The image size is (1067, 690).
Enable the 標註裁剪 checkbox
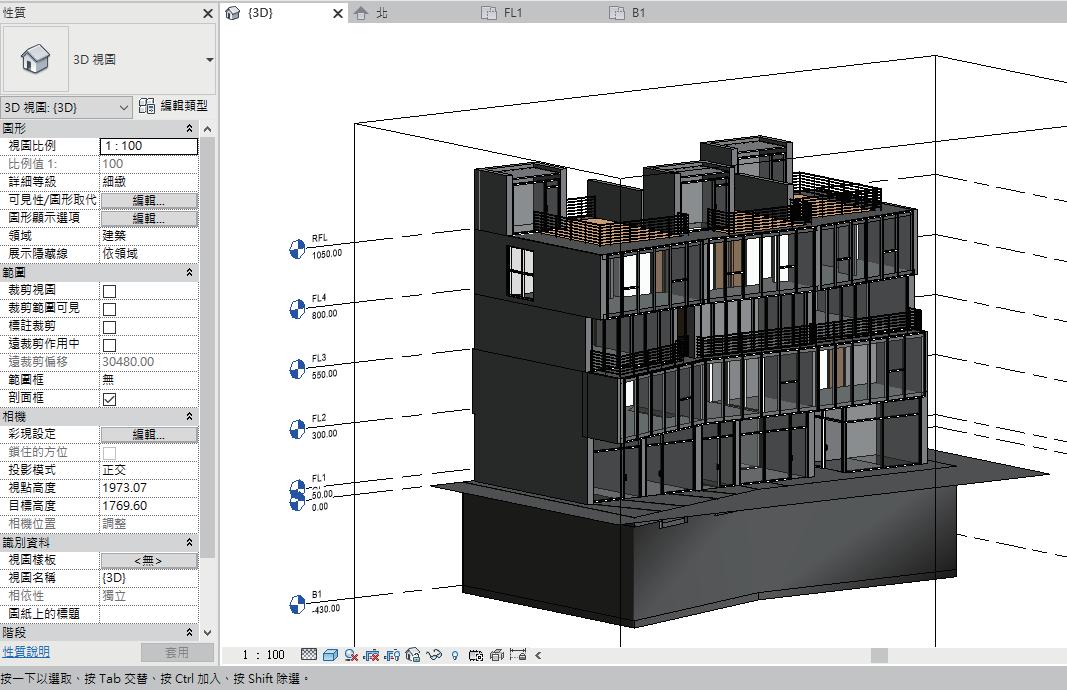[x=110, y=326]
